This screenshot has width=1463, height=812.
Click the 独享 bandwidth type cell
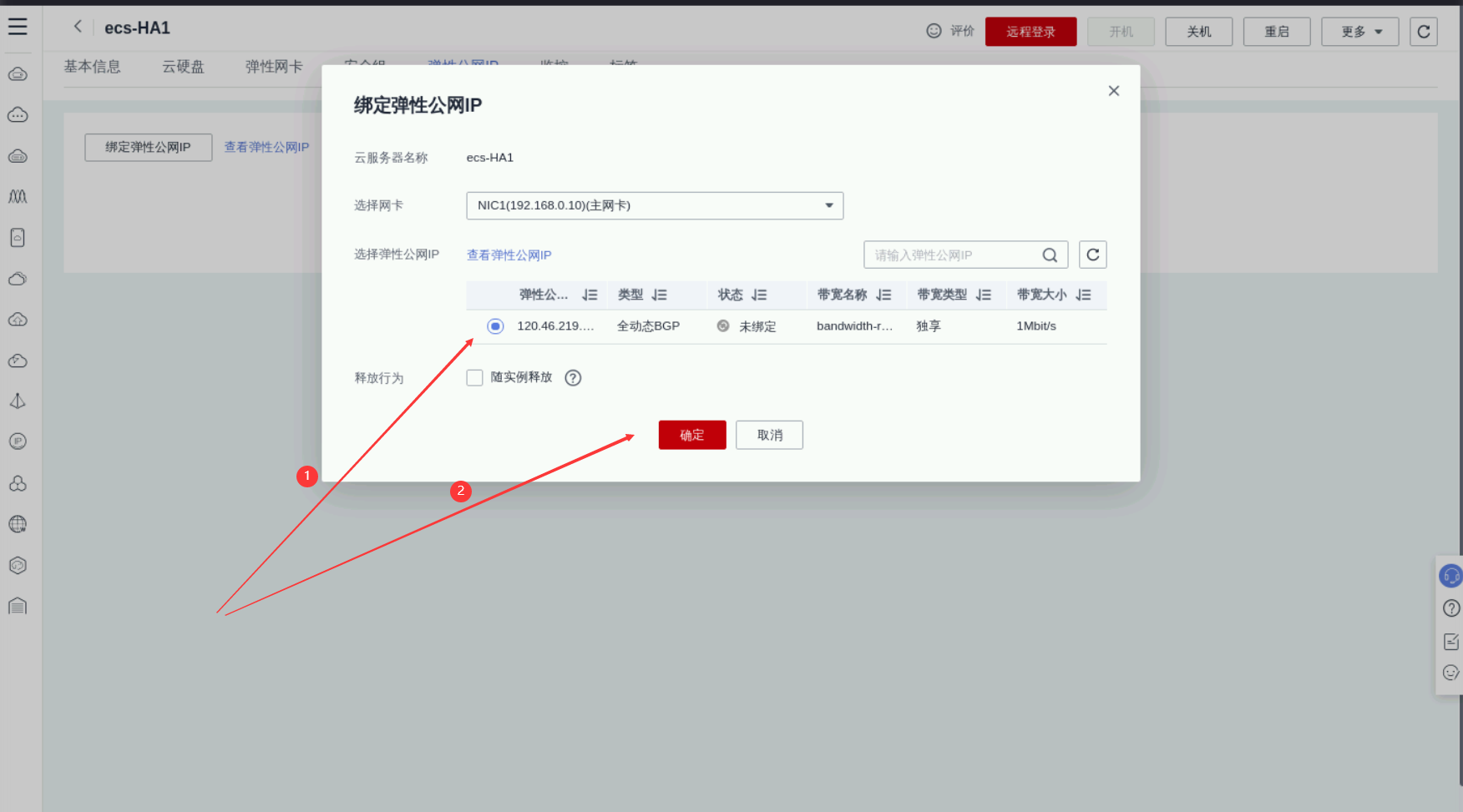point(929,326)
